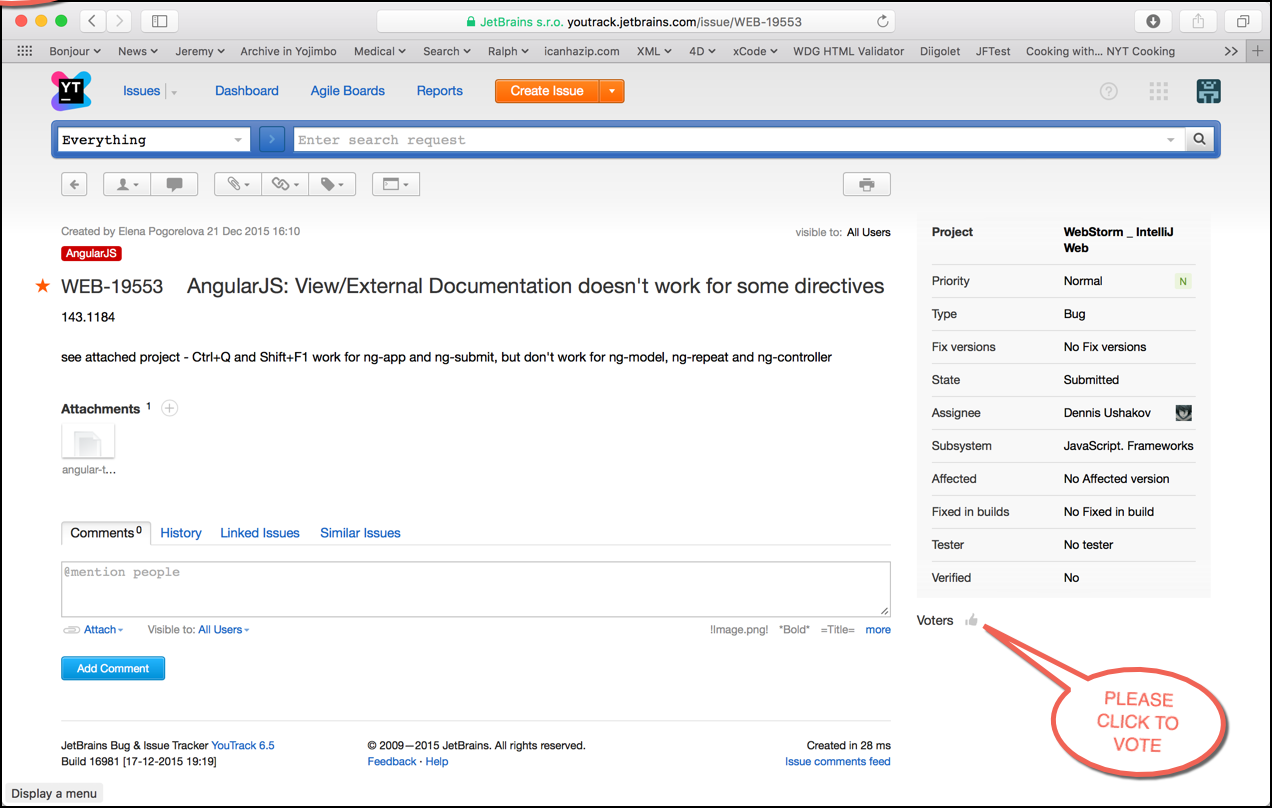Image resolution: width=1272 pixels, height=808 pixels.
Task: Change comment visibility from All Users
Action: 224,630
